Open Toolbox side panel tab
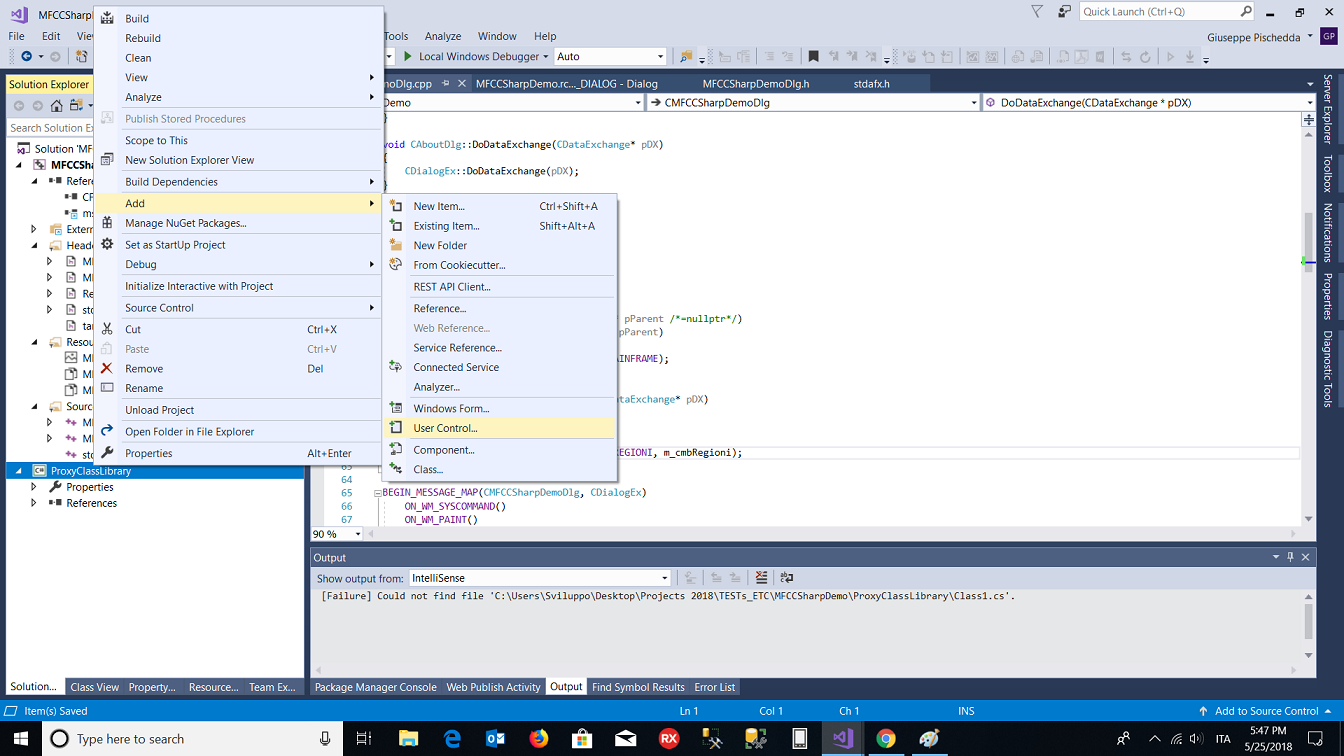The height and width of the screenshot is (756, 1344). point(1327,173)
